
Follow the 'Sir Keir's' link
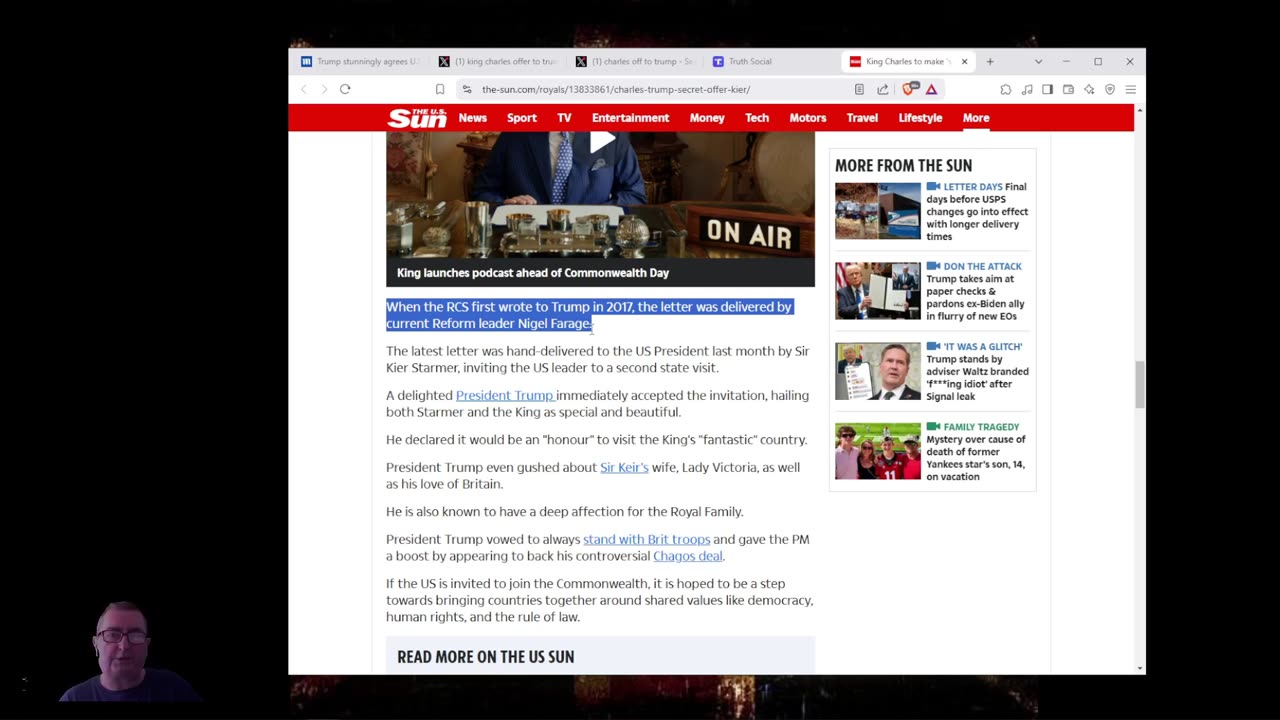624,467
